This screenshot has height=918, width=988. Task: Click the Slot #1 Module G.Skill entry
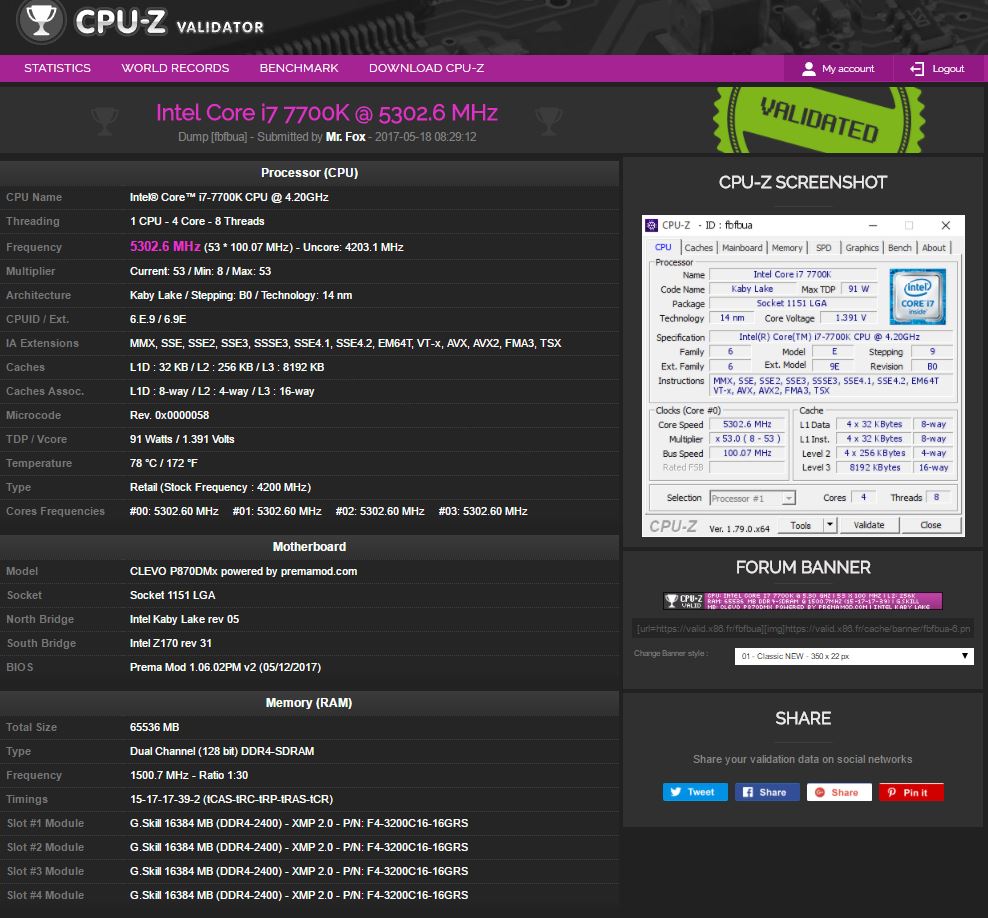coord(299,823)
